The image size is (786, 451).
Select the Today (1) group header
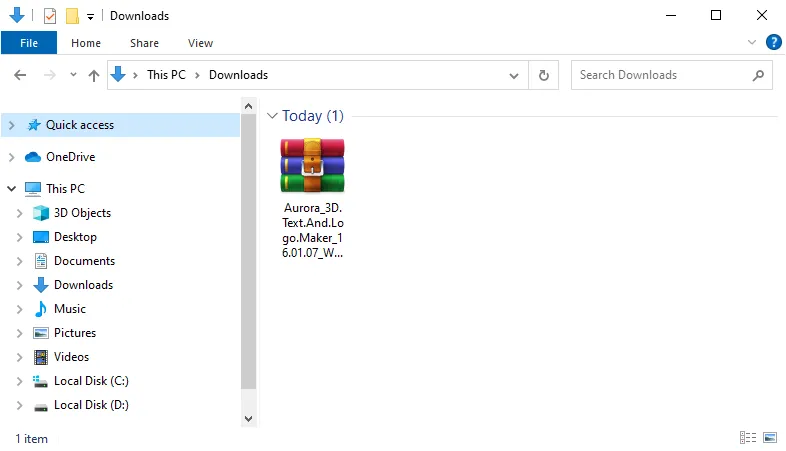coord(313,116)
